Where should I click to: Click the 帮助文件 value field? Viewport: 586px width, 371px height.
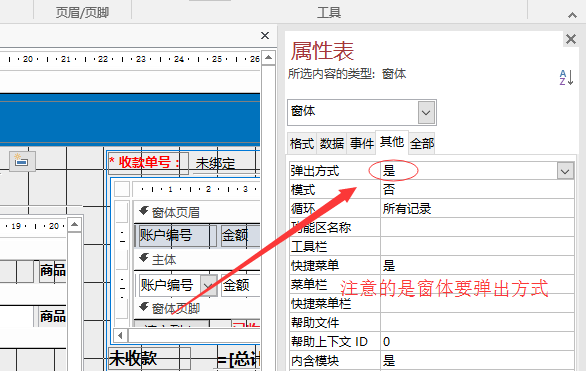click(x=477, y=322)
